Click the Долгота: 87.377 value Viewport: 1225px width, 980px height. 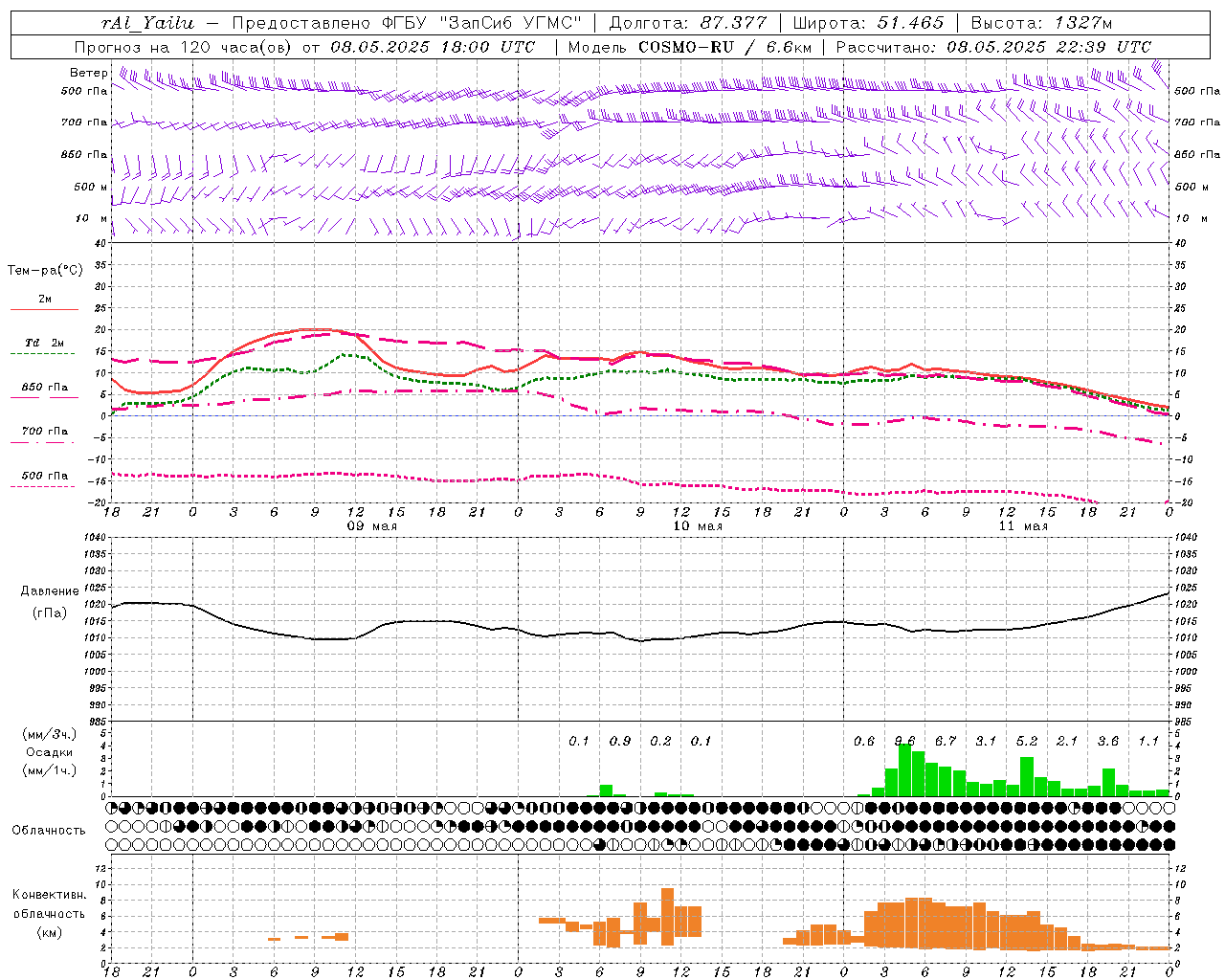coord(688,23)
